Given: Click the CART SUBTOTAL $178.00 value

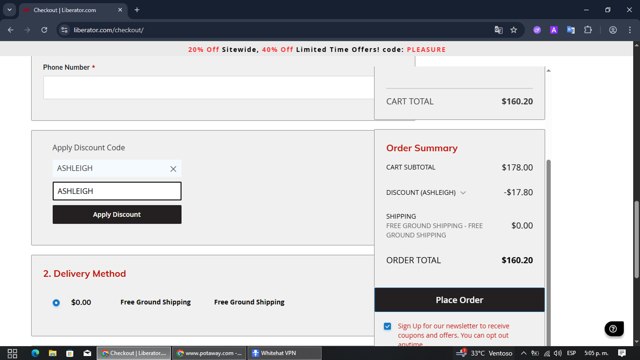Looking at the screenshot, I should [517, 167].
